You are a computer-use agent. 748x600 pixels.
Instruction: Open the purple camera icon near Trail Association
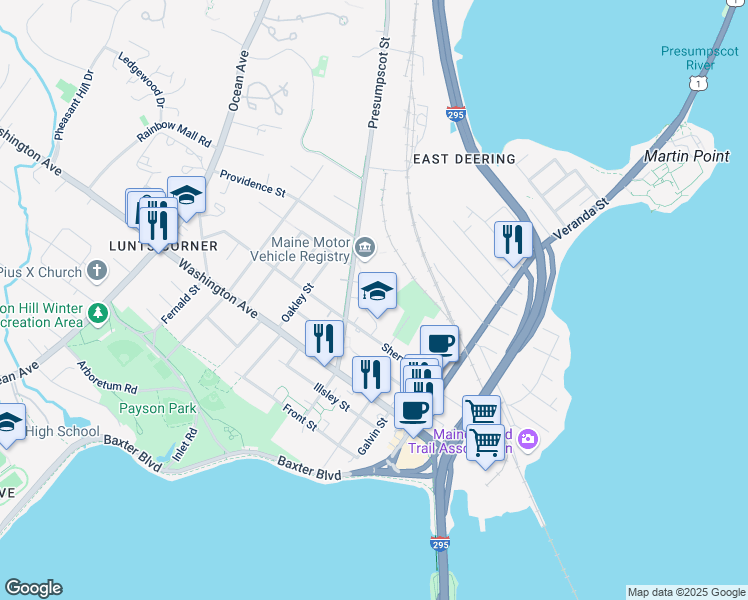pyautogui.click(x=529, y=438)
